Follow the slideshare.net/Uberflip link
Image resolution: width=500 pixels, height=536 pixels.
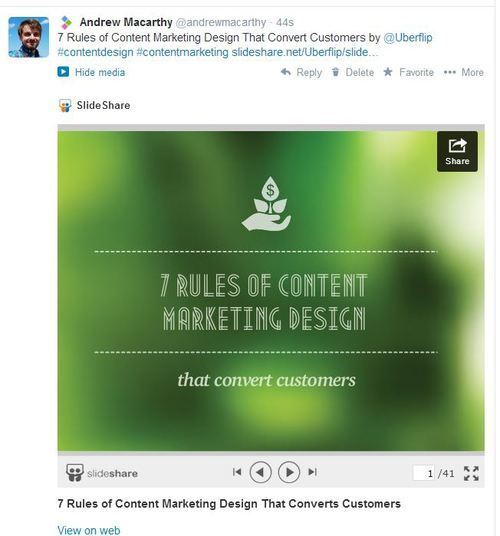click(x=305, y=53)
